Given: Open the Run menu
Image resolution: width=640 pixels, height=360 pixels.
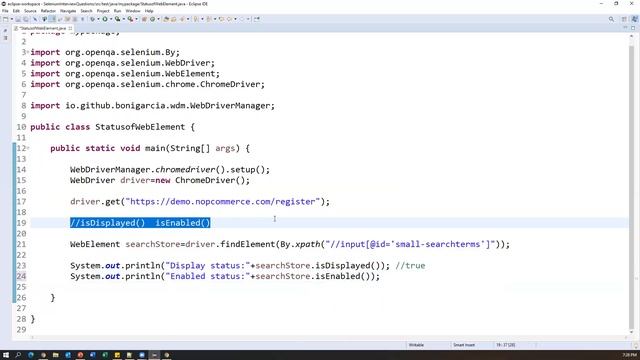Looking at the screenshot, I should click(118, 11).
